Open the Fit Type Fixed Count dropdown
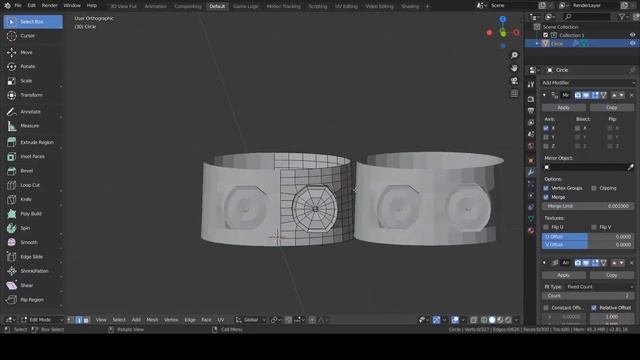640x360 pixels. (x=600, y=287)
